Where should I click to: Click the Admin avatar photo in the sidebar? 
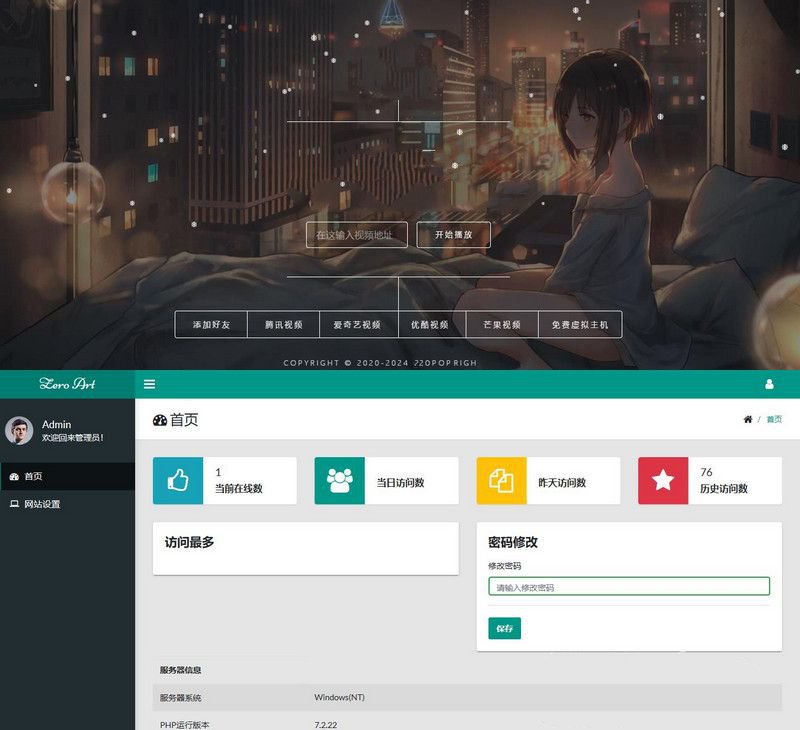click(19, 430)
